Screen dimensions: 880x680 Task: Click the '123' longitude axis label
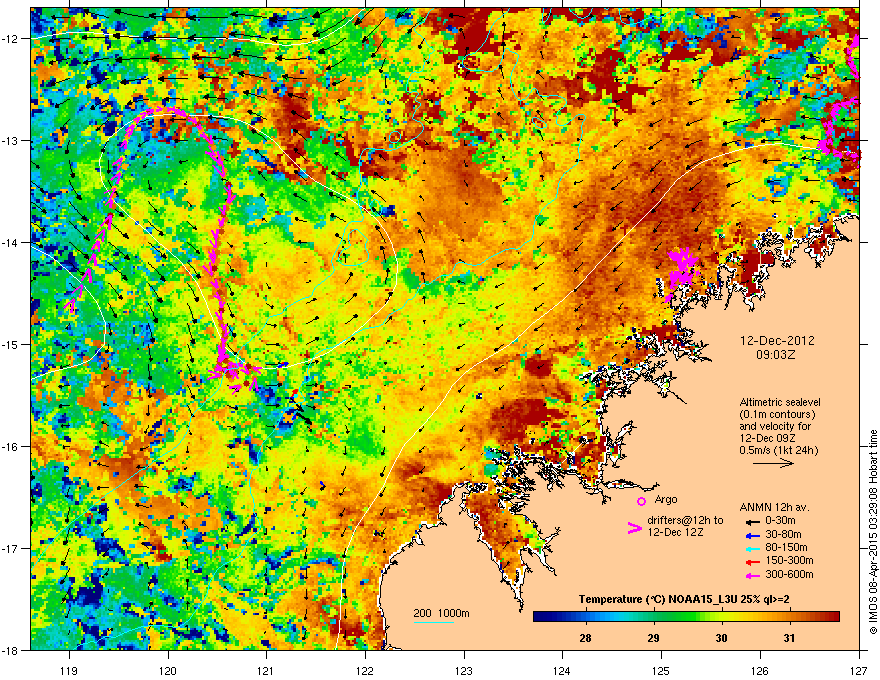click(464, 670)
